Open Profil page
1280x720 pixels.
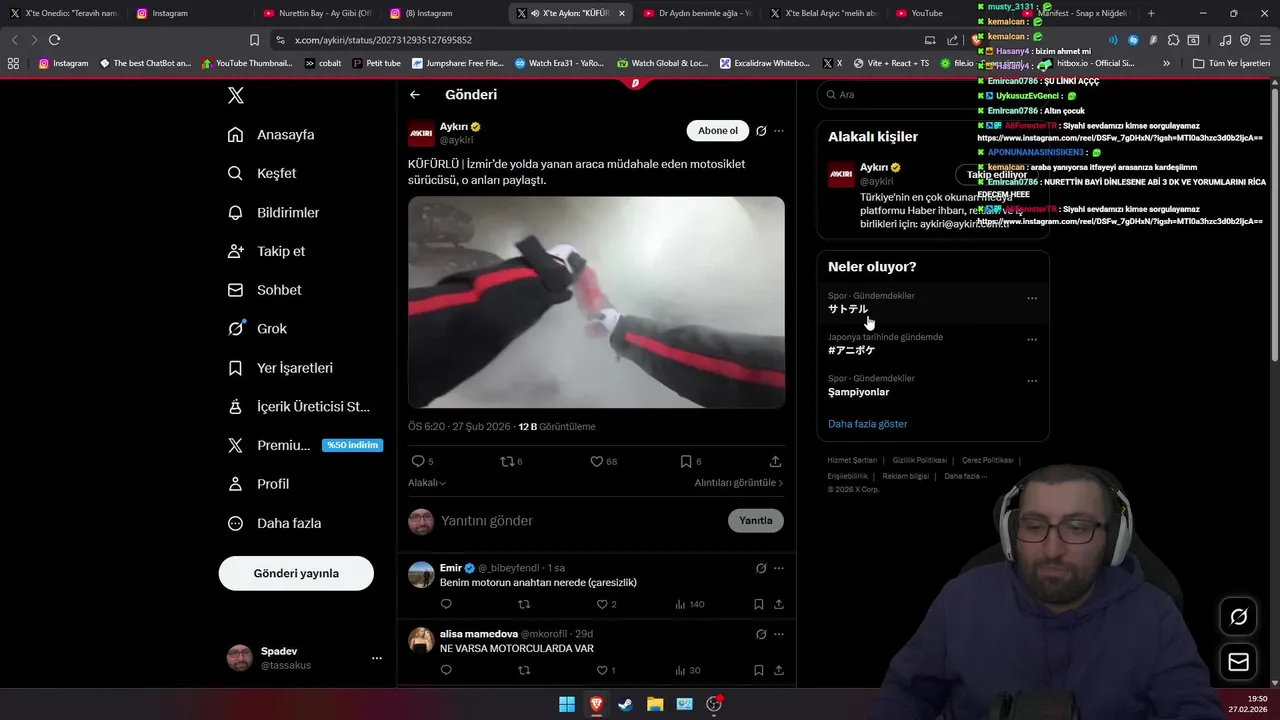click(258, 484)
